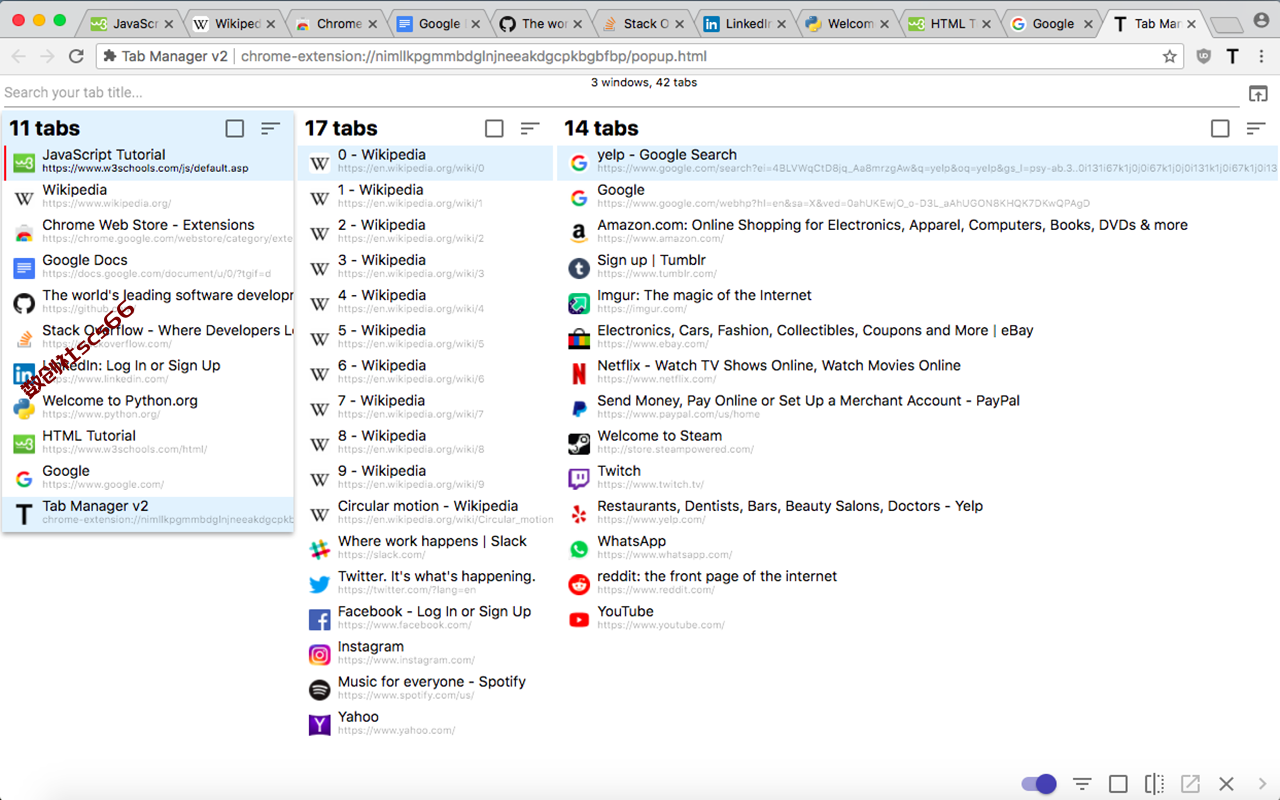Open yelp - Google Search entry

[917, 162]
